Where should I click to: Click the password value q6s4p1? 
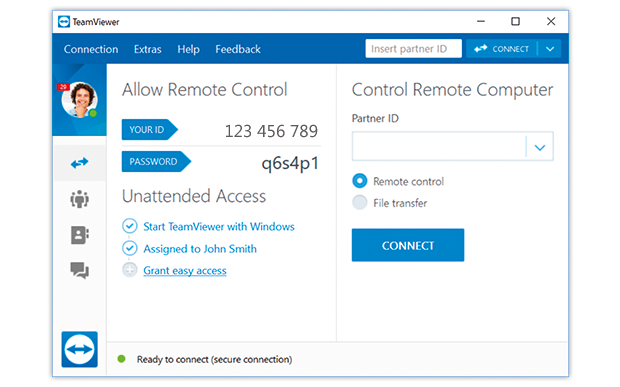pos(290,163)
